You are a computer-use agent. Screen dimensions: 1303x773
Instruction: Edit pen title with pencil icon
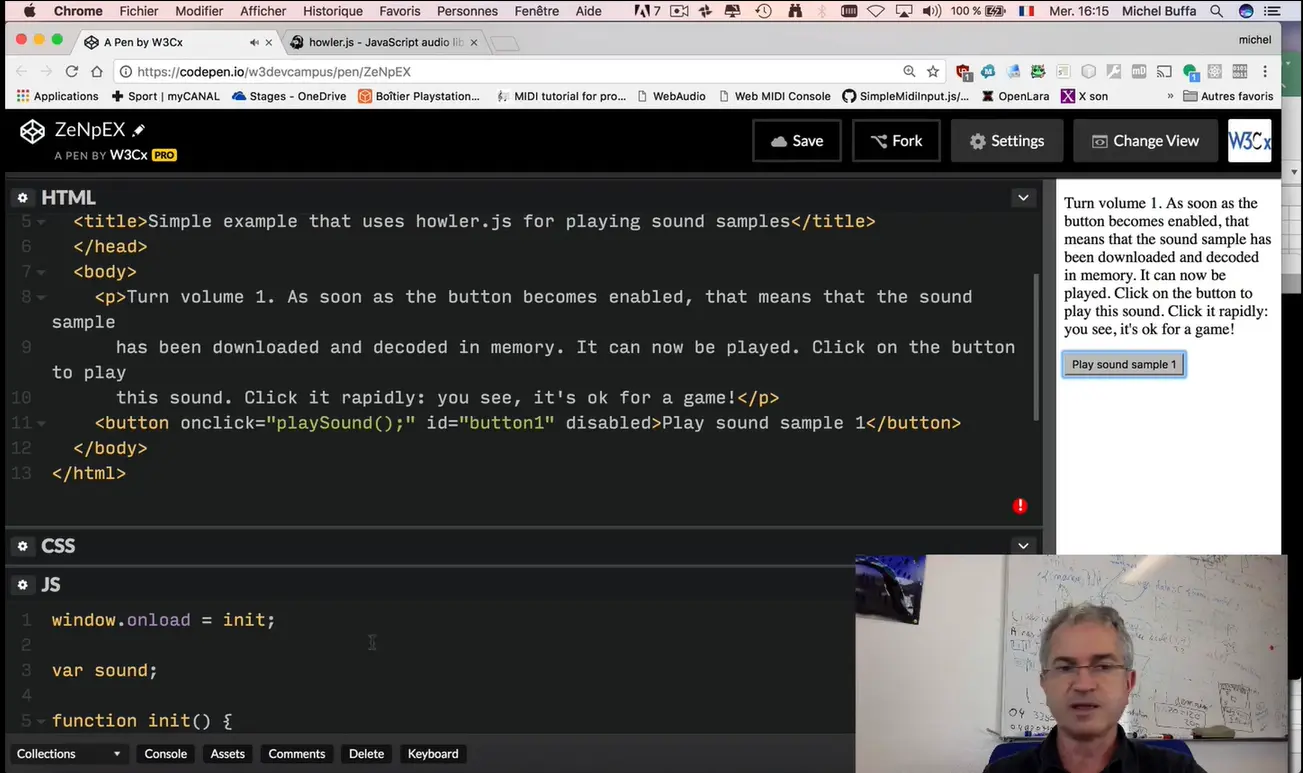(139, 130)
